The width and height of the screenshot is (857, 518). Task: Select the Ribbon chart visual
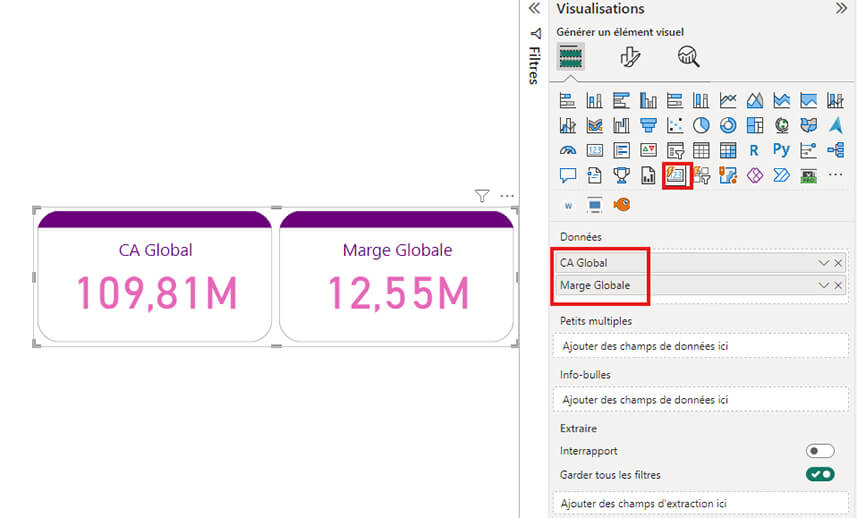click(x=595, y=126)
